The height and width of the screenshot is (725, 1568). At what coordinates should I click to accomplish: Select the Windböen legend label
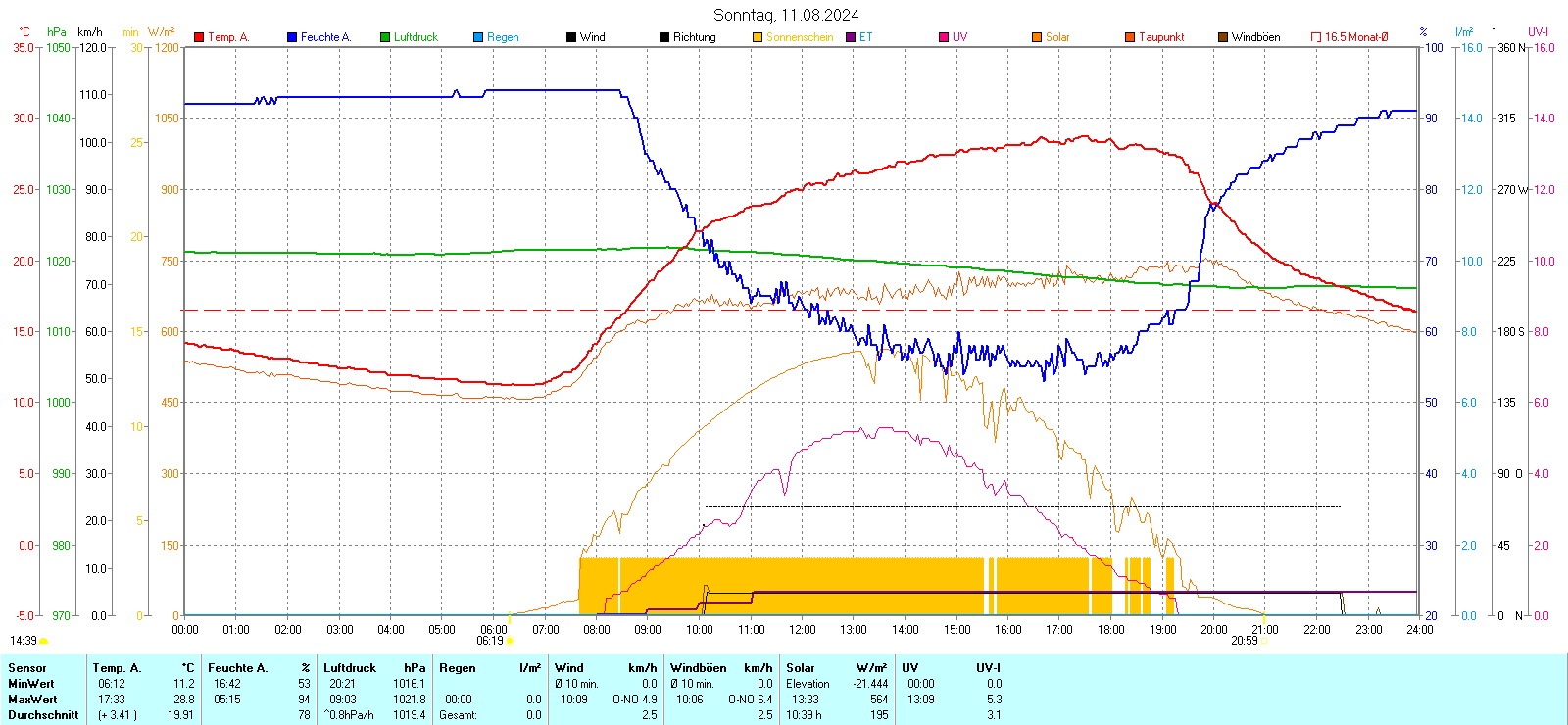pyautogui.click(x=1255, y=37)
